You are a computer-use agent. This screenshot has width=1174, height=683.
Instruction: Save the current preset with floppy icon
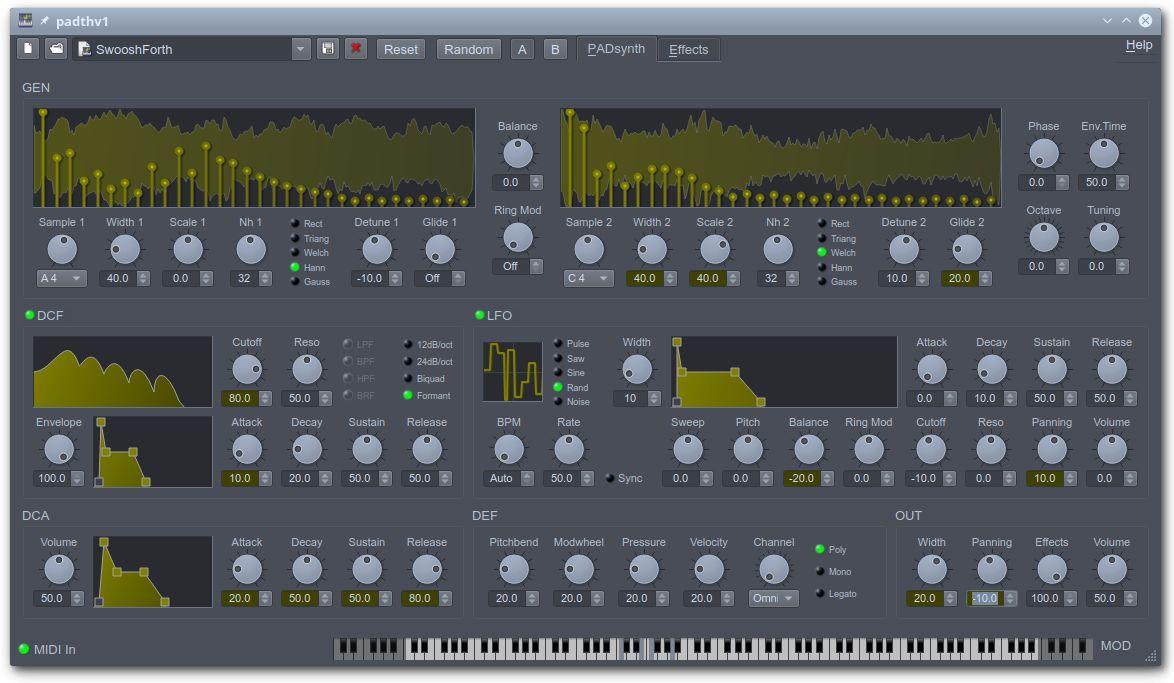click(x=327, y=49)
